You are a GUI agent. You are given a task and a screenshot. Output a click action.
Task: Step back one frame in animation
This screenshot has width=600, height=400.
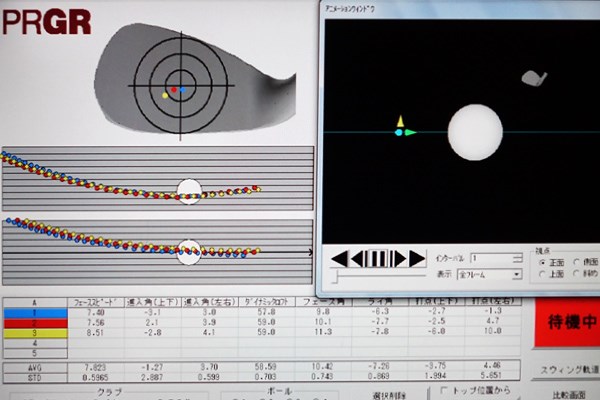[359, 259]
